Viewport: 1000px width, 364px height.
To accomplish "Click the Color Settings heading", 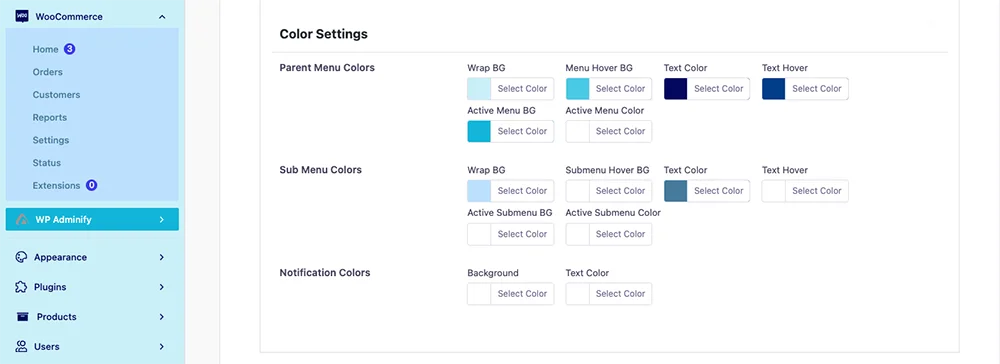I will click(x=323, y=34).
